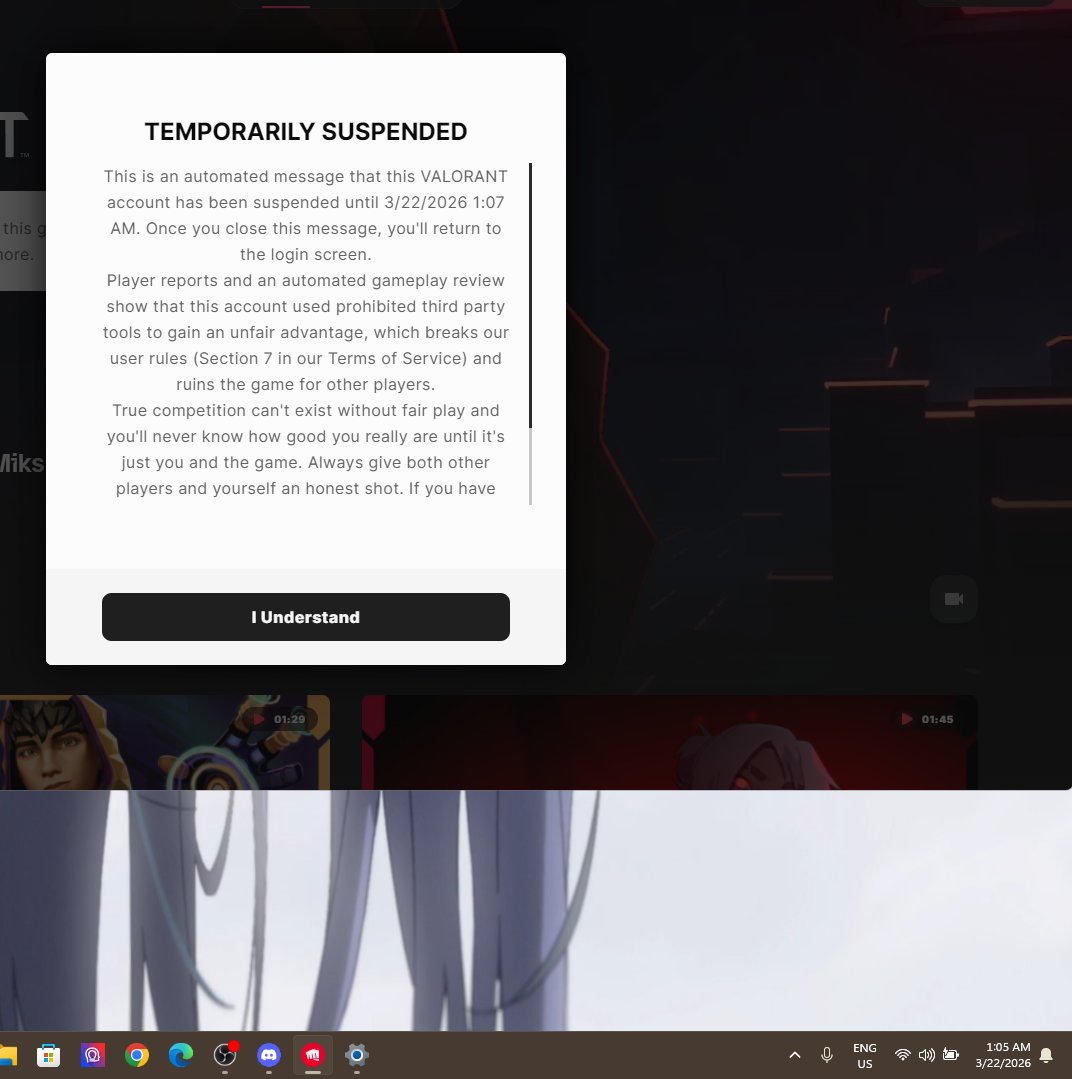Open the purple head-profile app in taskbar
The height and width of the screenshot is (1079, 1072).
click(92, 1055)
